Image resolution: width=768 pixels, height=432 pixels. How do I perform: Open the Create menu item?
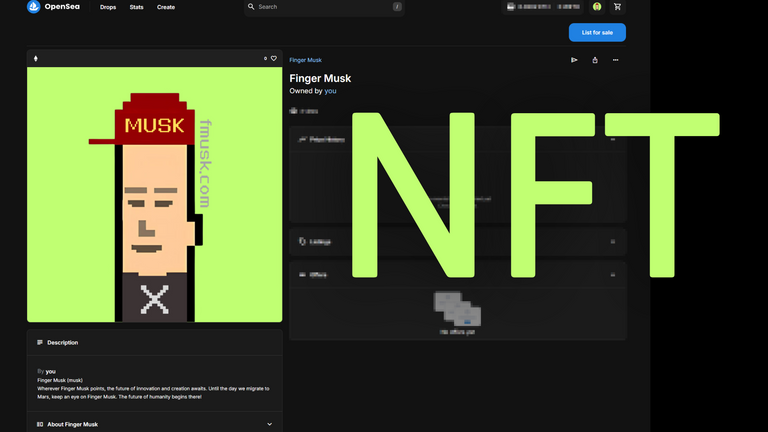pyautogui.click(x=166, y=7)
